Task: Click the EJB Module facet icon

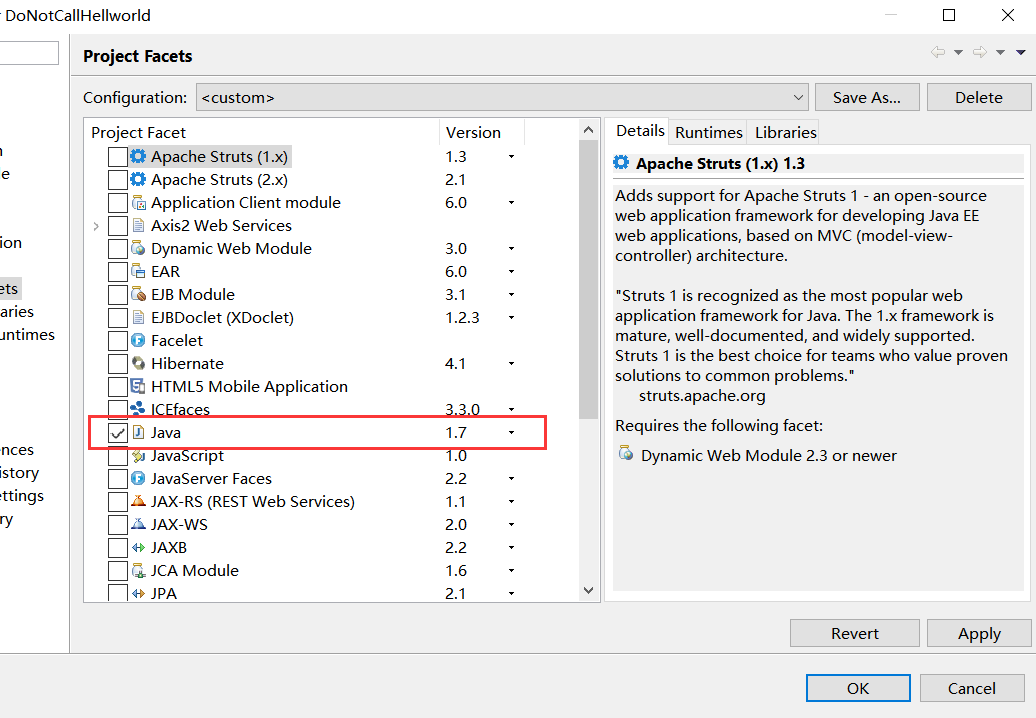Action: (x=138, y=295)
